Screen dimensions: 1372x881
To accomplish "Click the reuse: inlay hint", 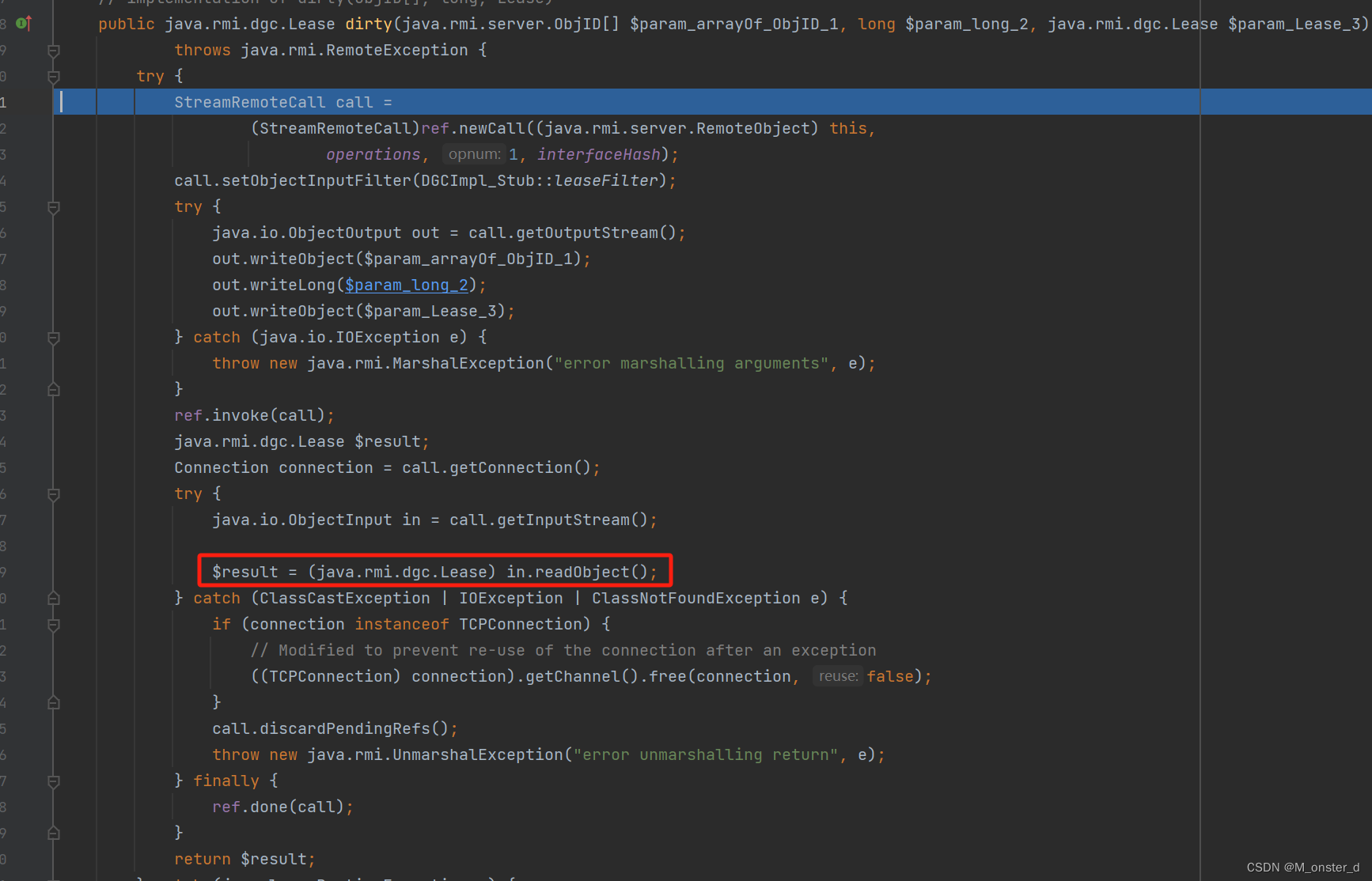I will (x=838, y=676).
